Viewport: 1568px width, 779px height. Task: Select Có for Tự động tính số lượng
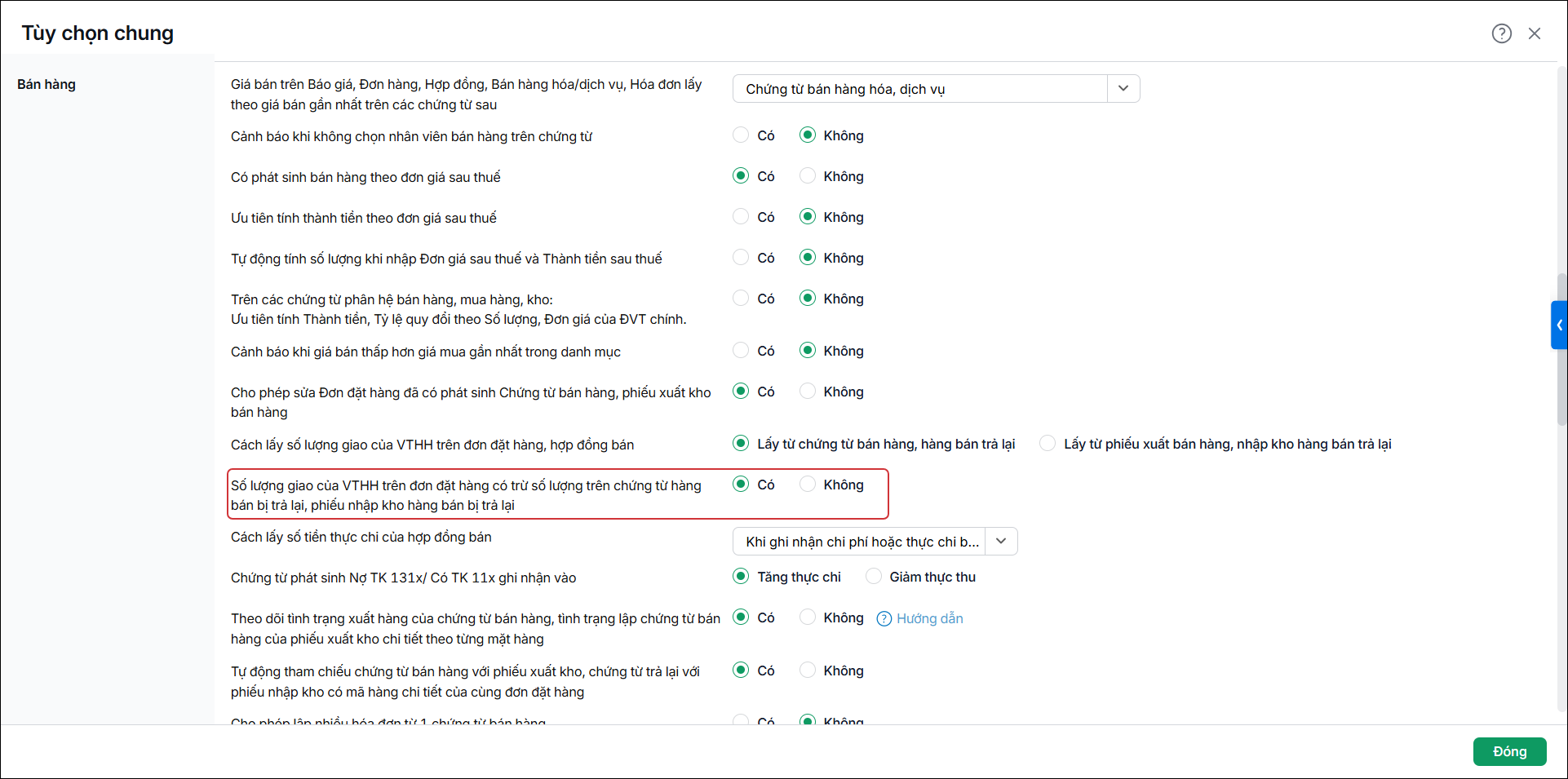[741, 258]
